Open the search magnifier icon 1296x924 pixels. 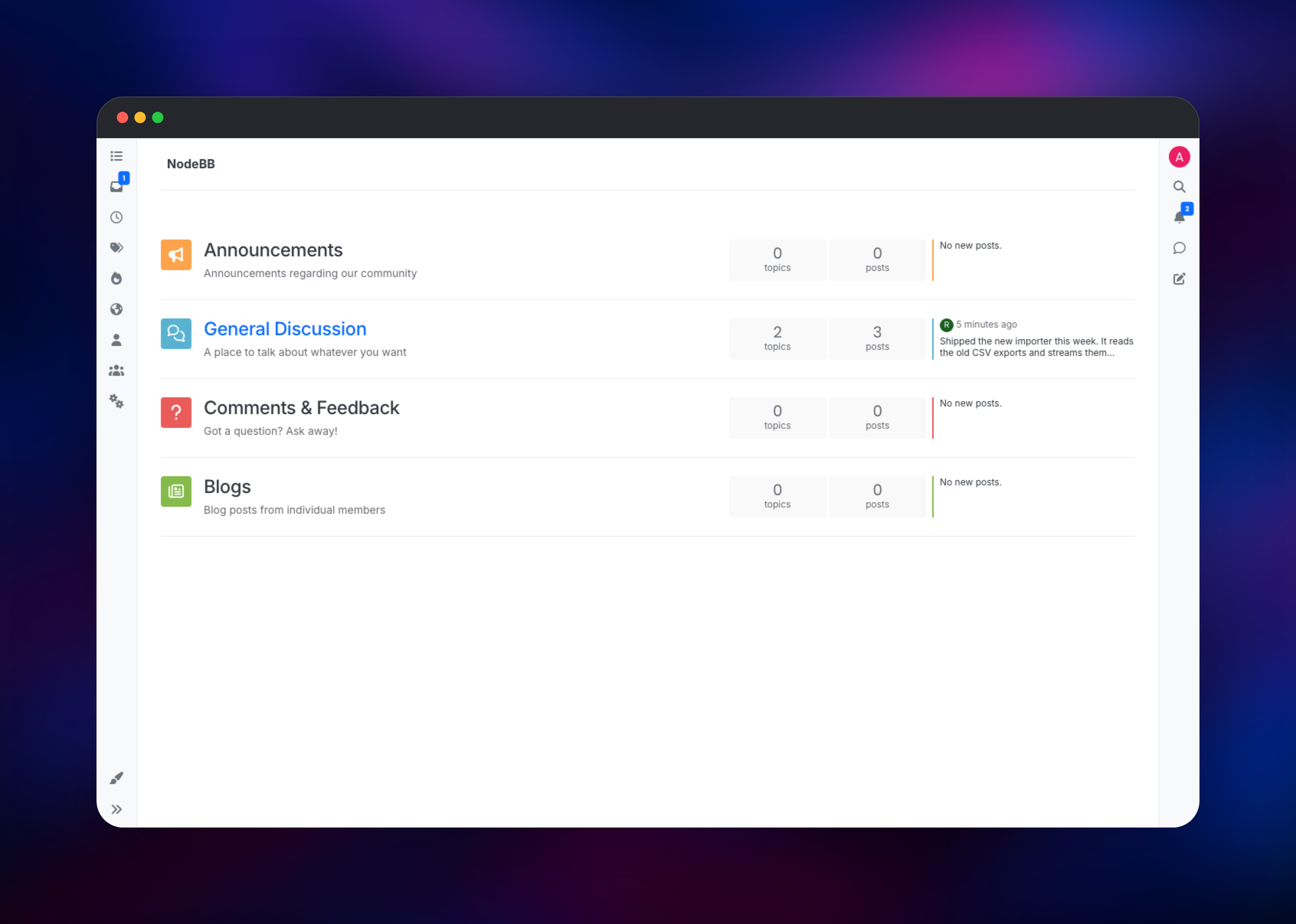[1179, 186]
